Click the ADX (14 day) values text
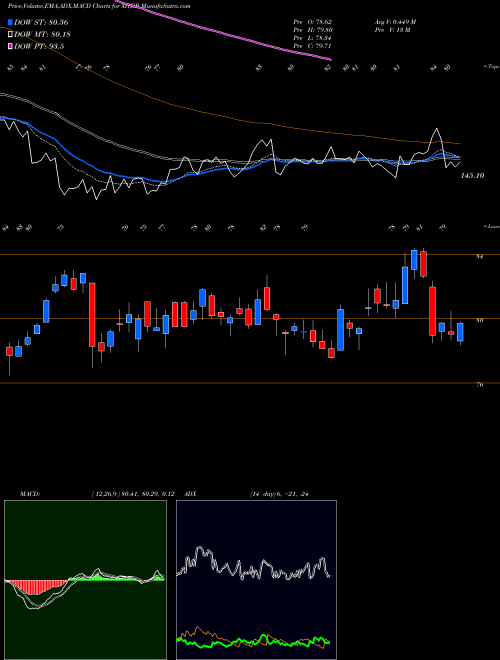 point(279,494)
